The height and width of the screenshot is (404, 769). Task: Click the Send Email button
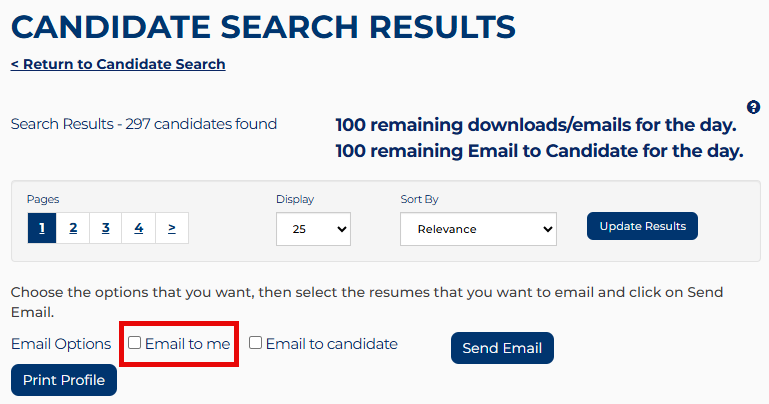tap(502, 348)
